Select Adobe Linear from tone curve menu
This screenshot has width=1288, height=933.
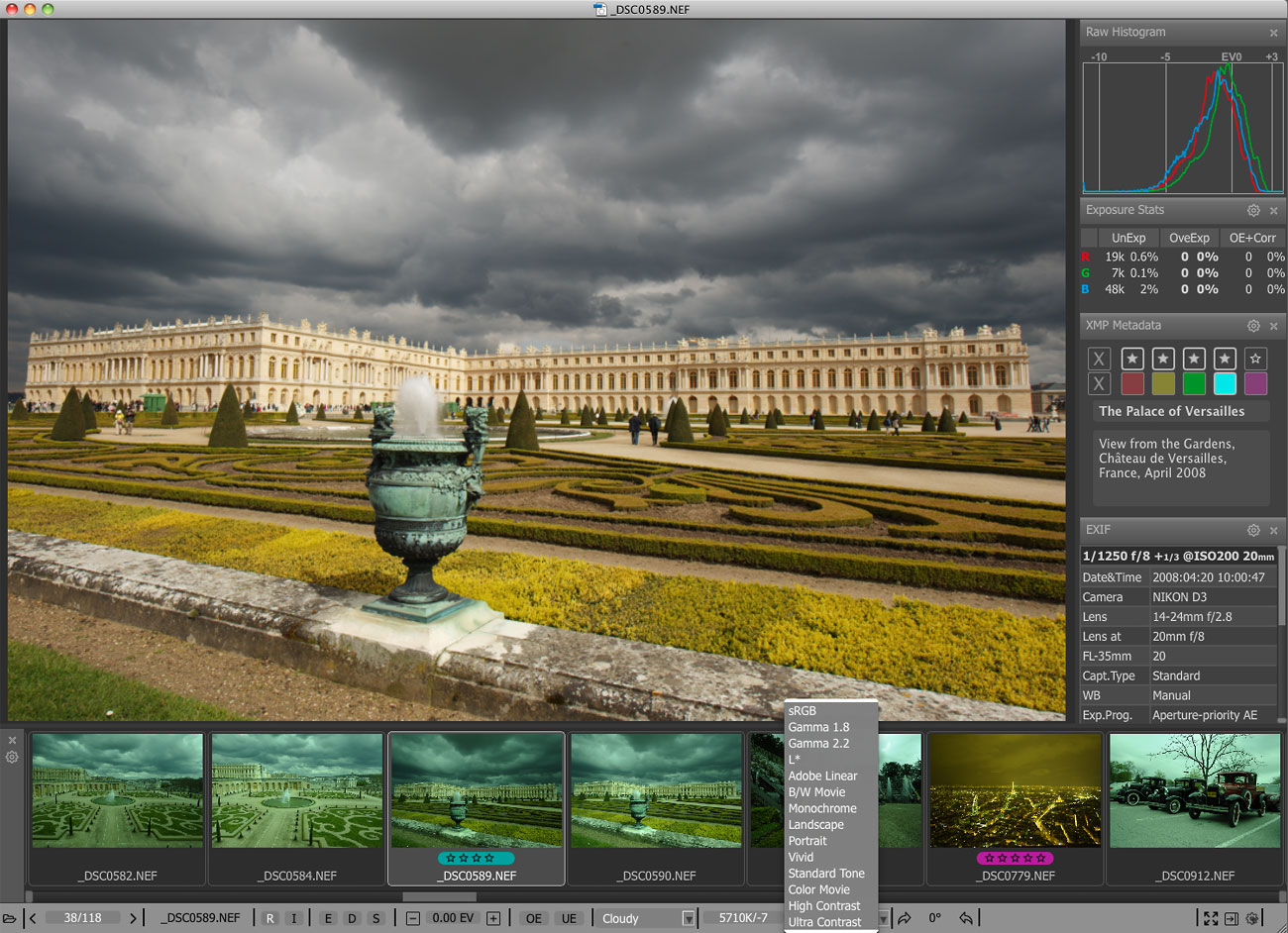click(822, 776)
